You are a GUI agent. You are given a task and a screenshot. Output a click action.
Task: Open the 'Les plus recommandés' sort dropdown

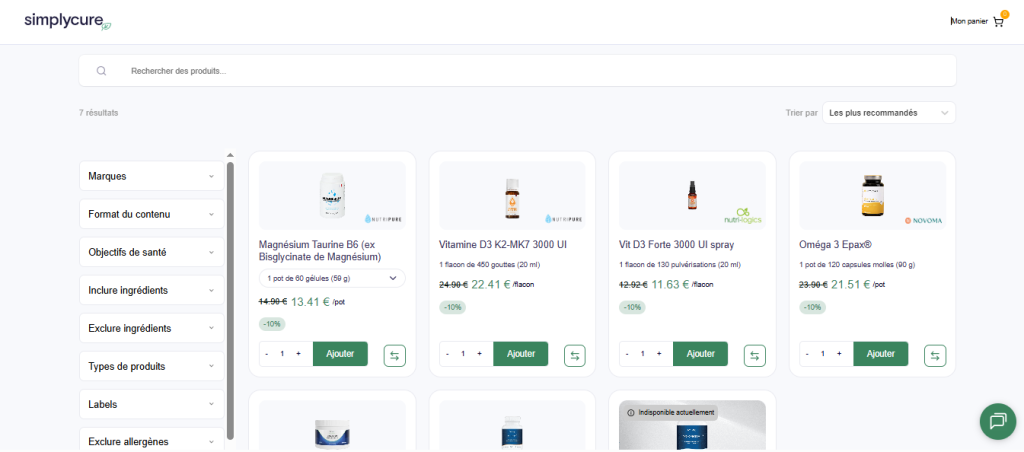click(x=888, y=113)
